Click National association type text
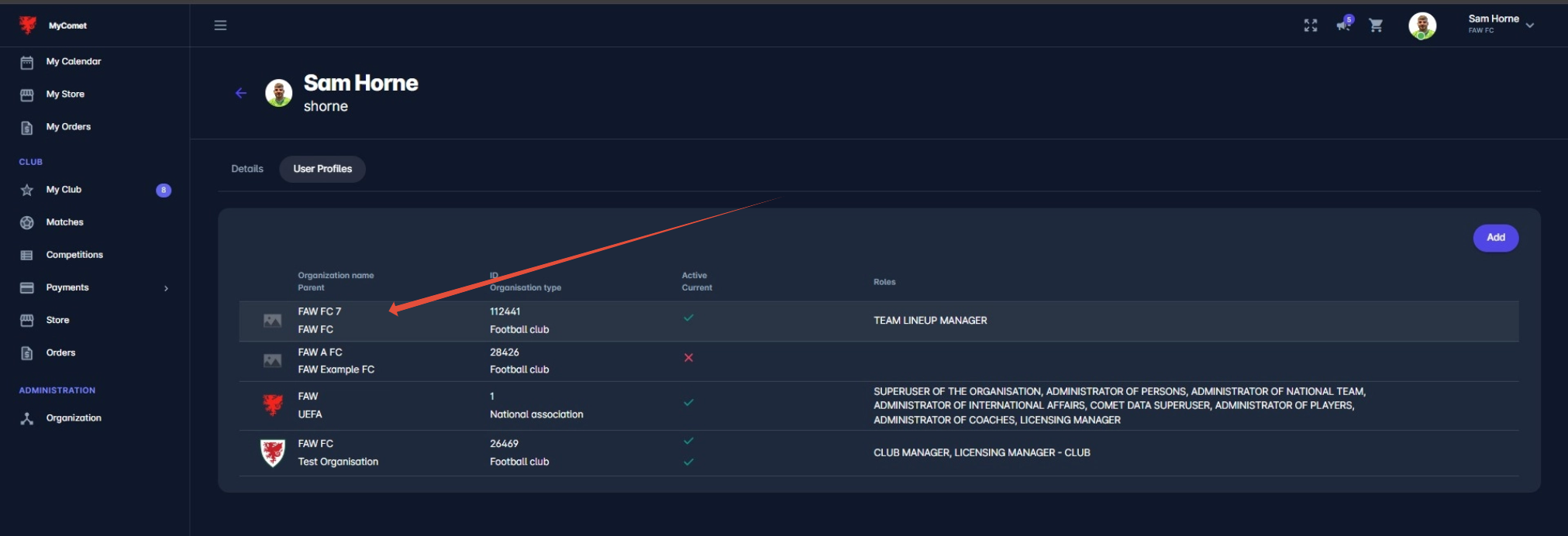1568x536 pixels. click(536, 414)
